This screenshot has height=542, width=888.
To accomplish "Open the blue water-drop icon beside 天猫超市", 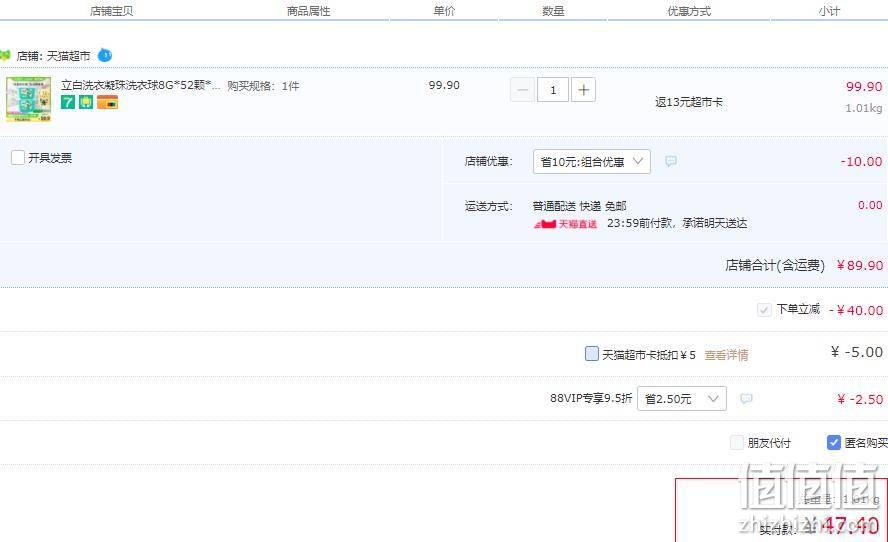I will pos(105,56).
